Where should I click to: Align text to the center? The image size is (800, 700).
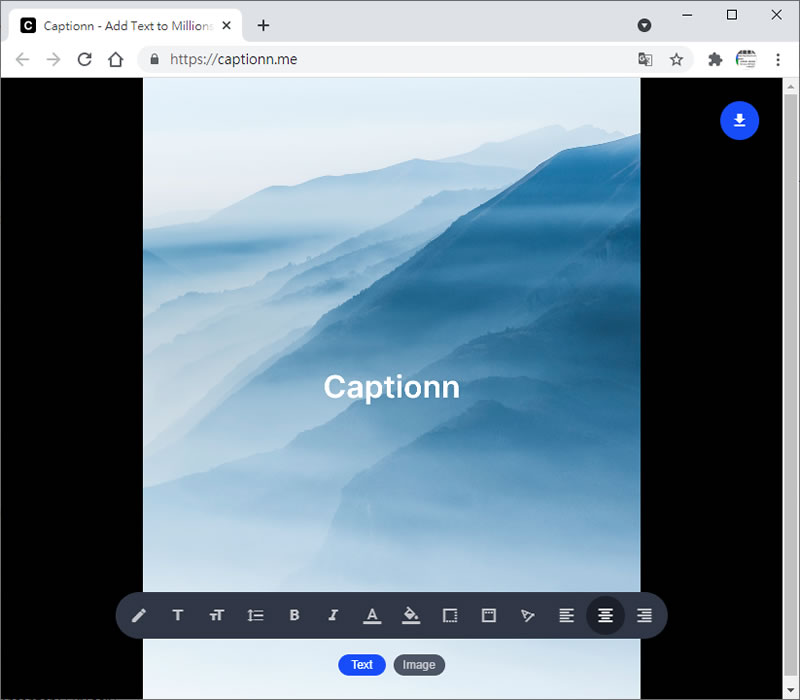tap(606, 615)
